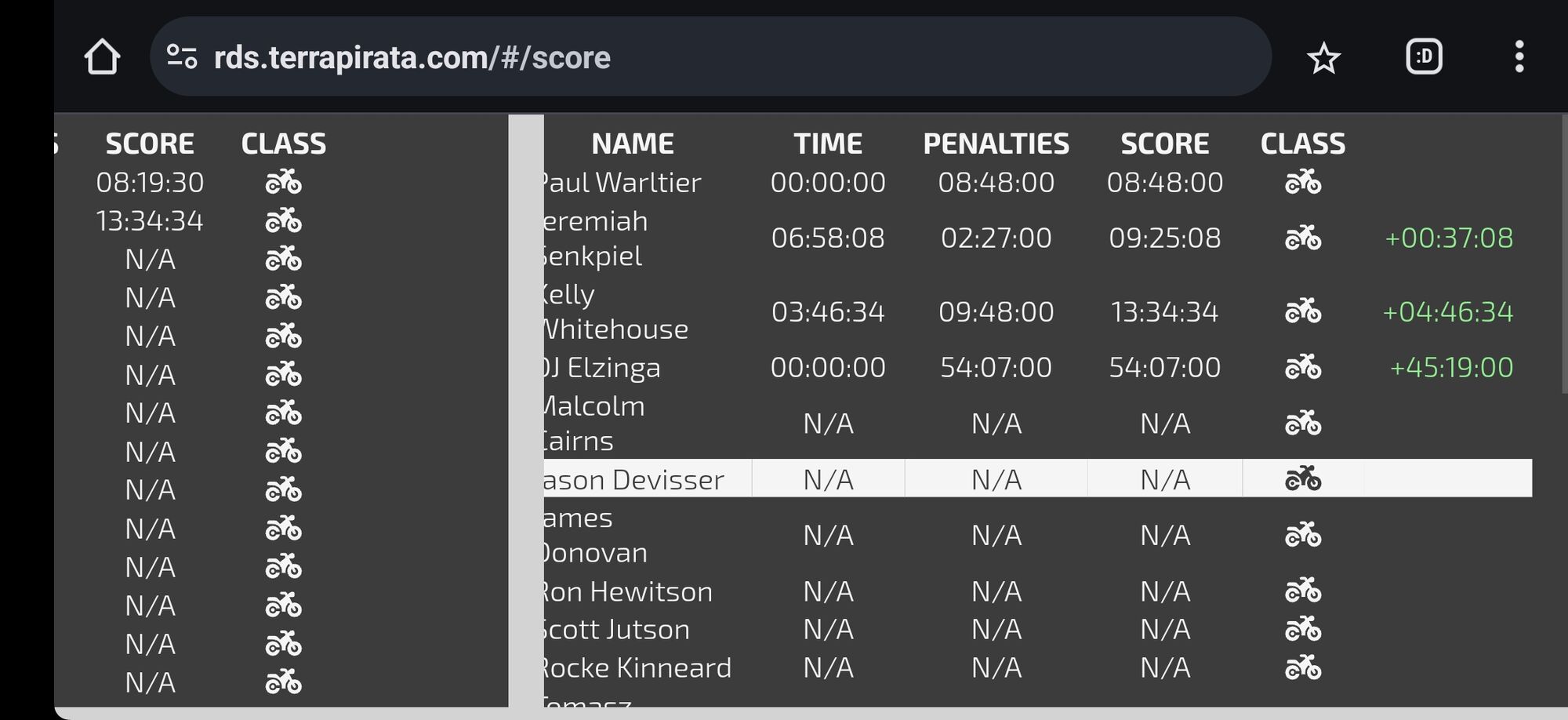Click motorcycle icon beside the 08:19:30 score
The height and width of the screenshot is (720, 1568).
[283, 182]
